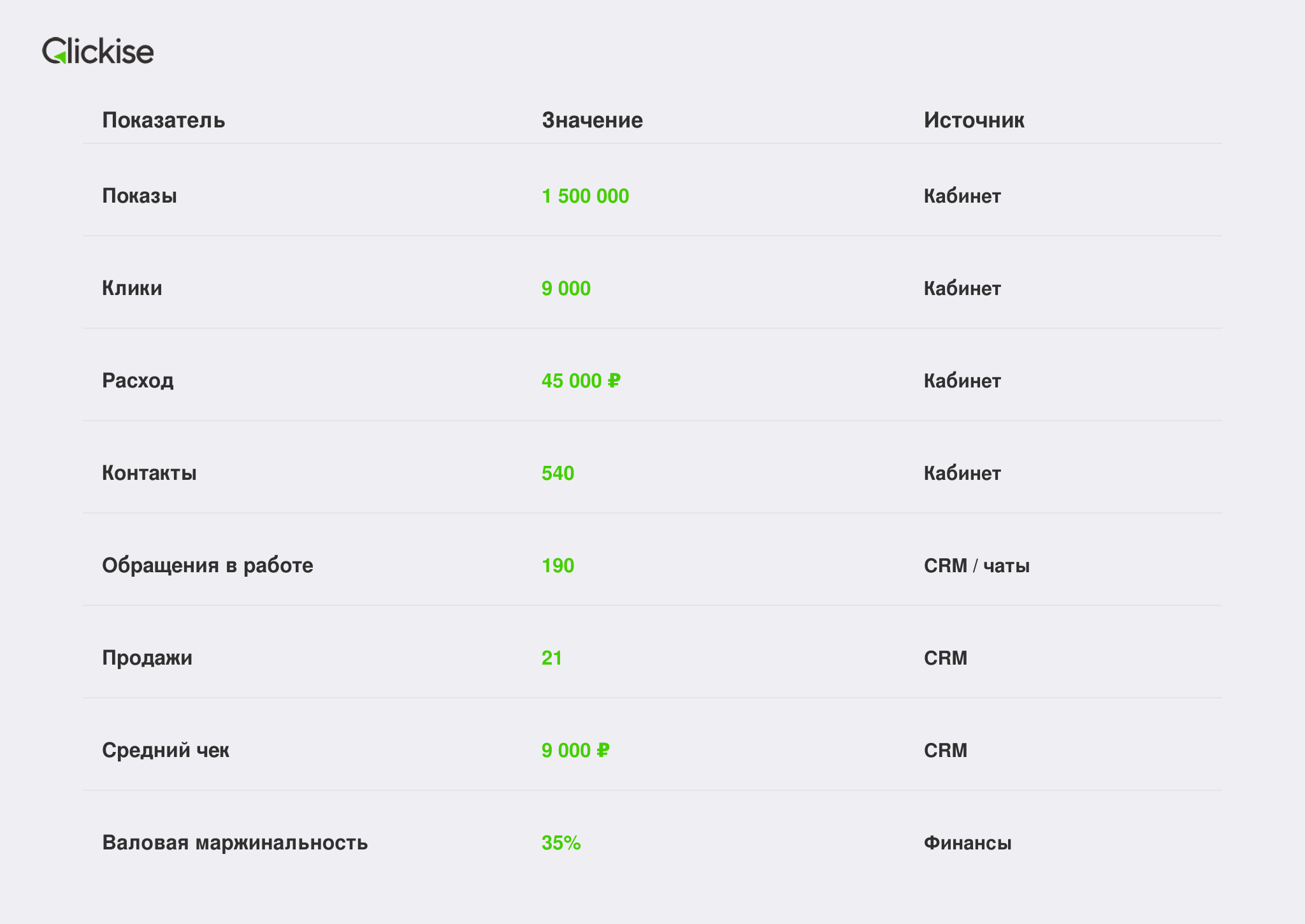Click the Средний чек label
The height and width of the screenshot is (924, 1305).
pyautogui.click(x=166, y=750)
